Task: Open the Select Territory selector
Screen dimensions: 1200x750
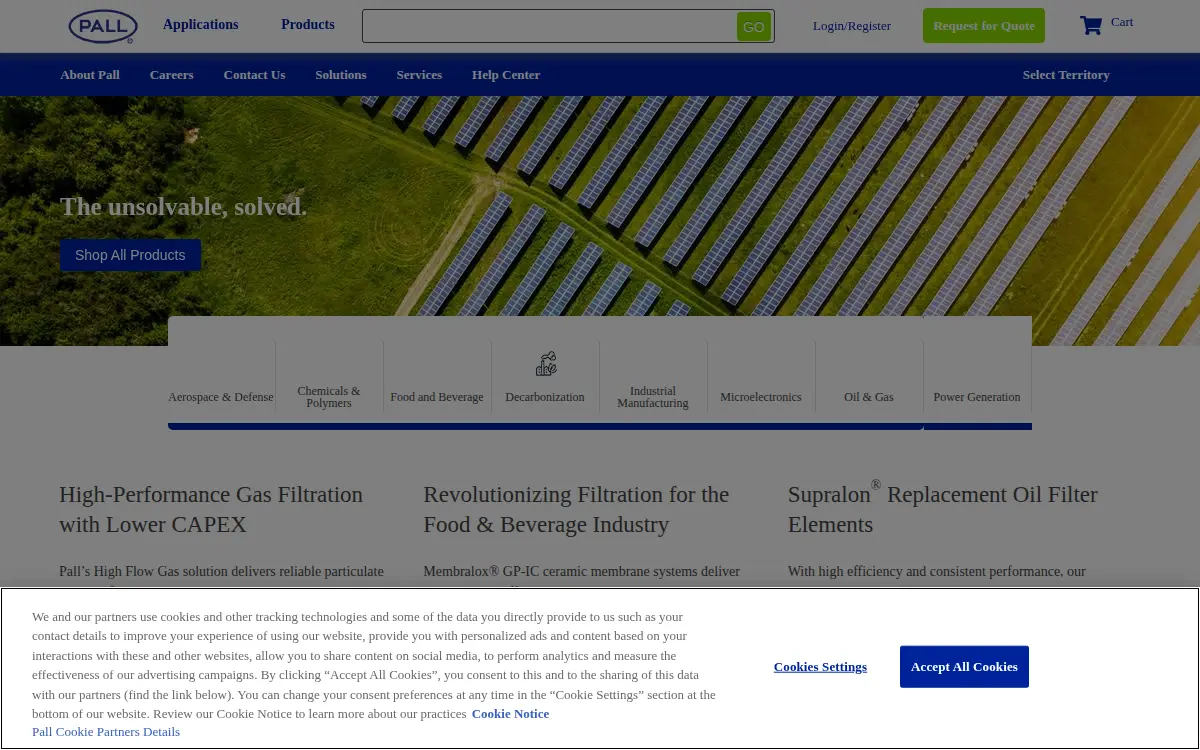Action: pyautogui.click(x=1066, y=75)
